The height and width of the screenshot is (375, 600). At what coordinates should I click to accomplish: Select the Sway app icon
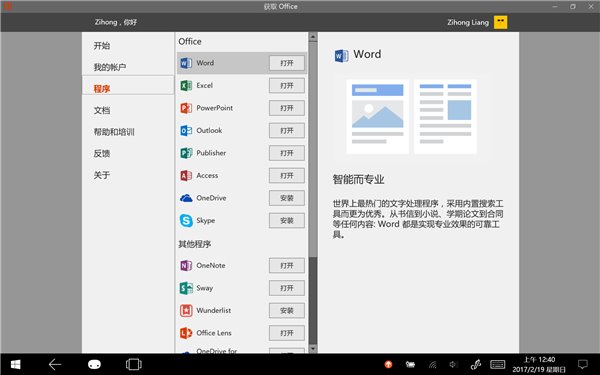(186, 288)
